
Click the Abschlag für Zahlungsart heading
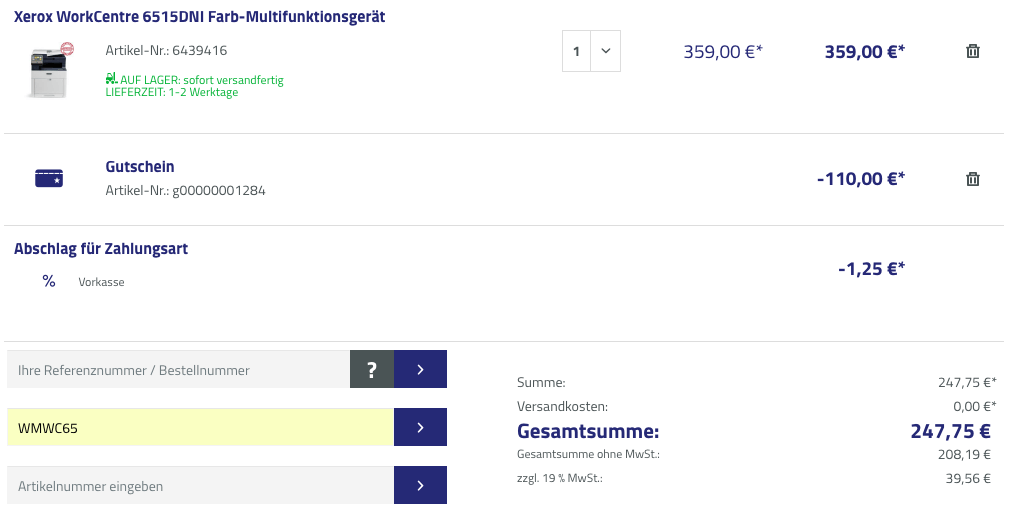pos(101,249)
